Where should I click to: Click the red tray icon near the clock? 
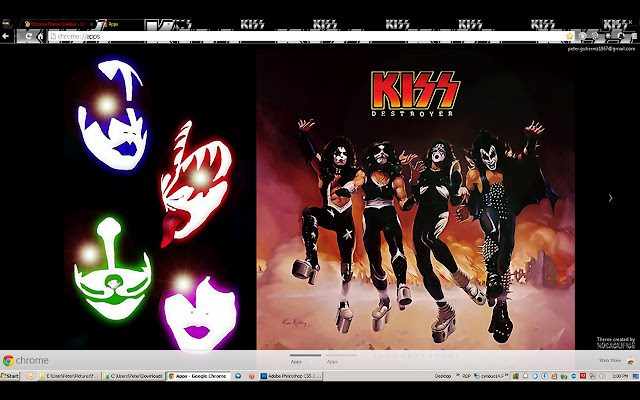583,376
